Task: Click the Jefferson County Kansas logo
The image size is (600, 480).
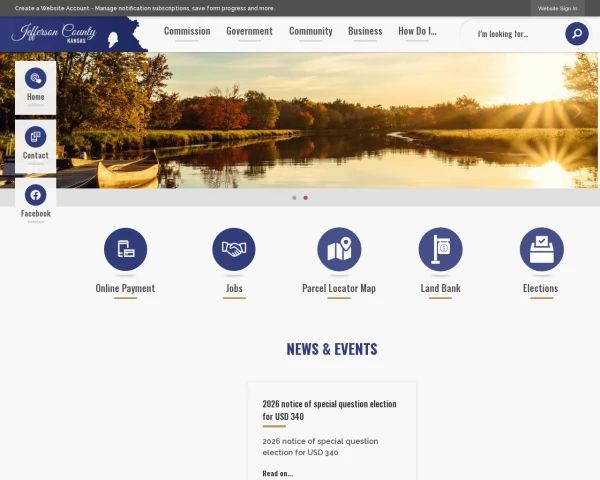Action: click(73, 34)
